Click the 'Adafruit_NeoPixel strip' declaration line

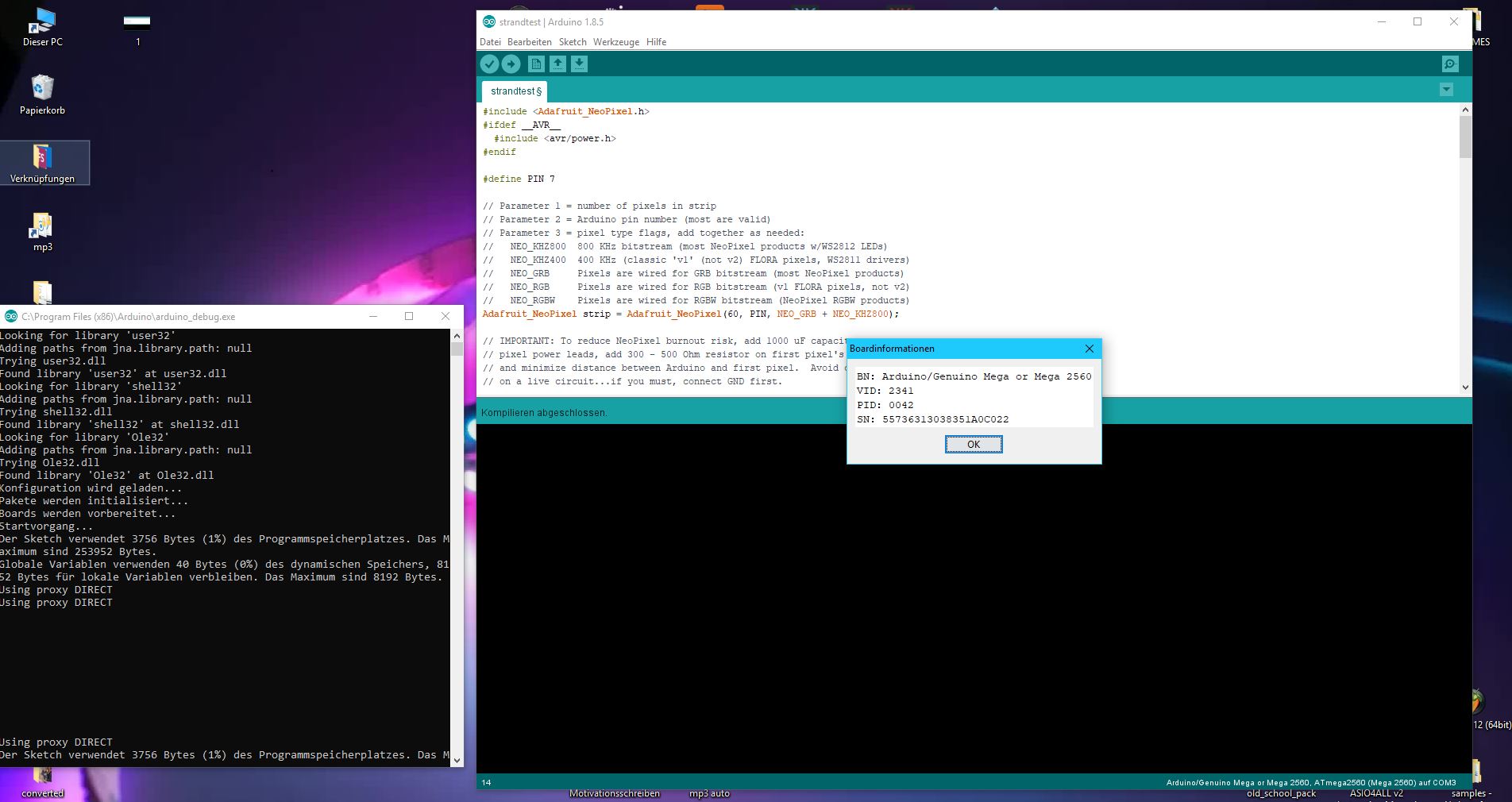[691, 314]
